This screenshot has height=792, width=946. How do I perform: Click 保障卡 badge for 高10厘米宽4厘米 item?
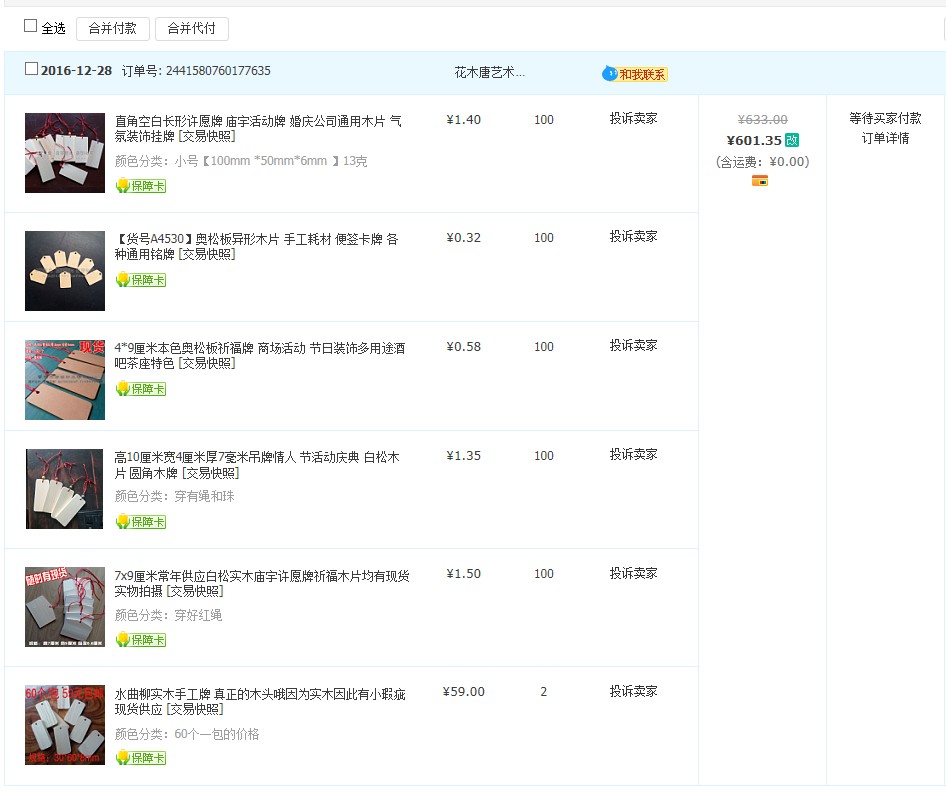point(141,522)
